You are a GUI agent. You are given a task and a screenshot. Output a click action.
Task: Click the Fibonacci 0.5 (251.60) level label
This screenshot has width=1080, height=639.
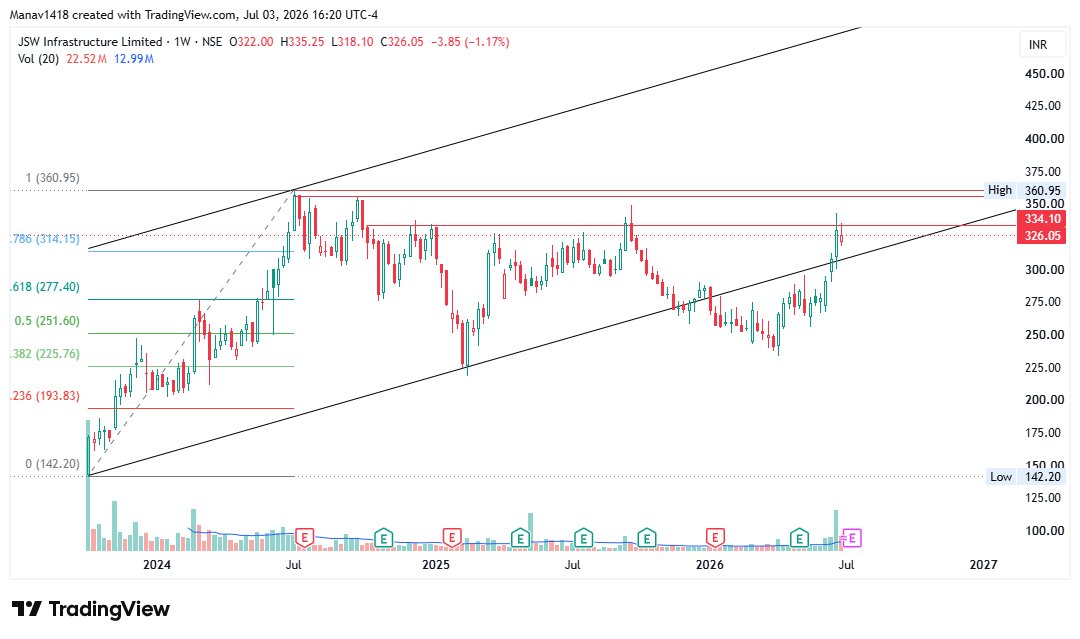tap(47, 321)
